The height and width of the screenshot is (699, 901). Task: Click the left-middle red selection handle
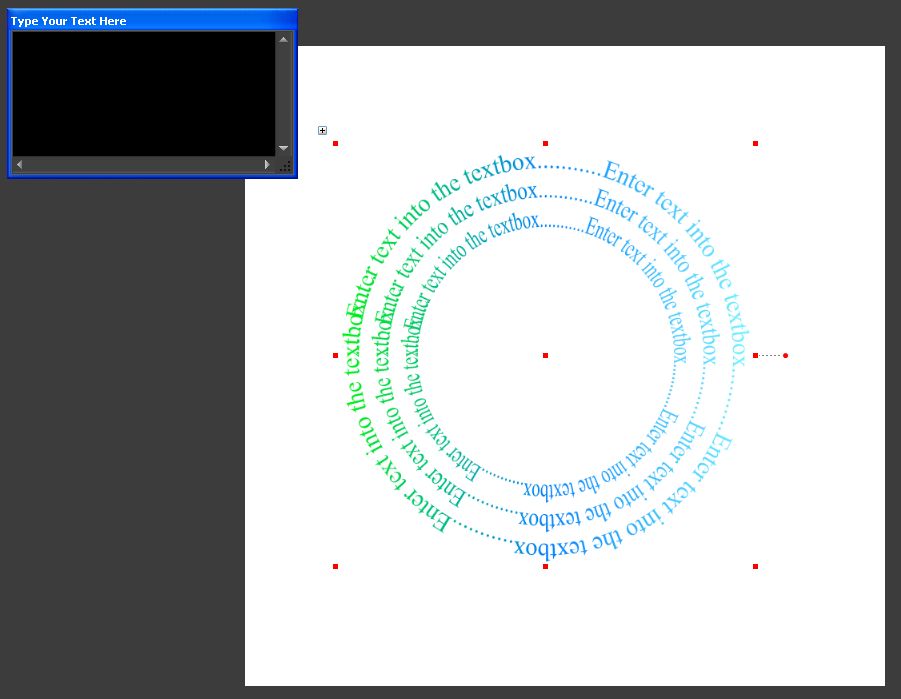click(x=335, y=355)
